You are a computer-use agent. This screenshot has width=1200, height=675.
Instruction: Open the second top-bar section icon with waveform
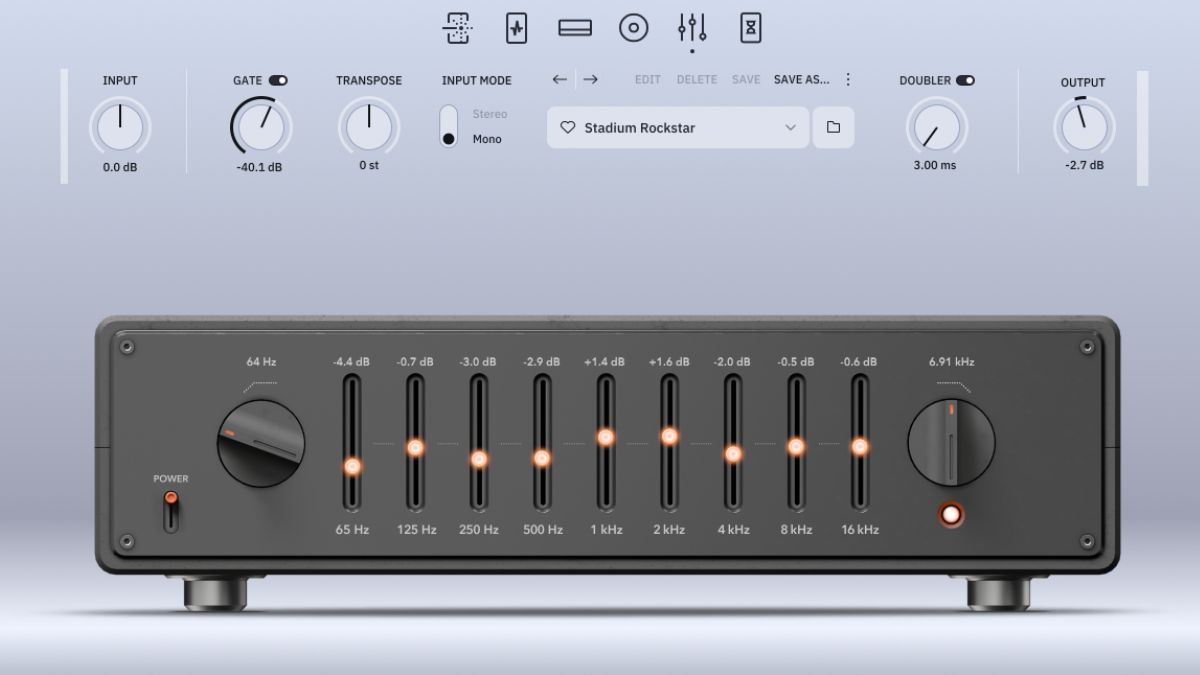point(516,28)
